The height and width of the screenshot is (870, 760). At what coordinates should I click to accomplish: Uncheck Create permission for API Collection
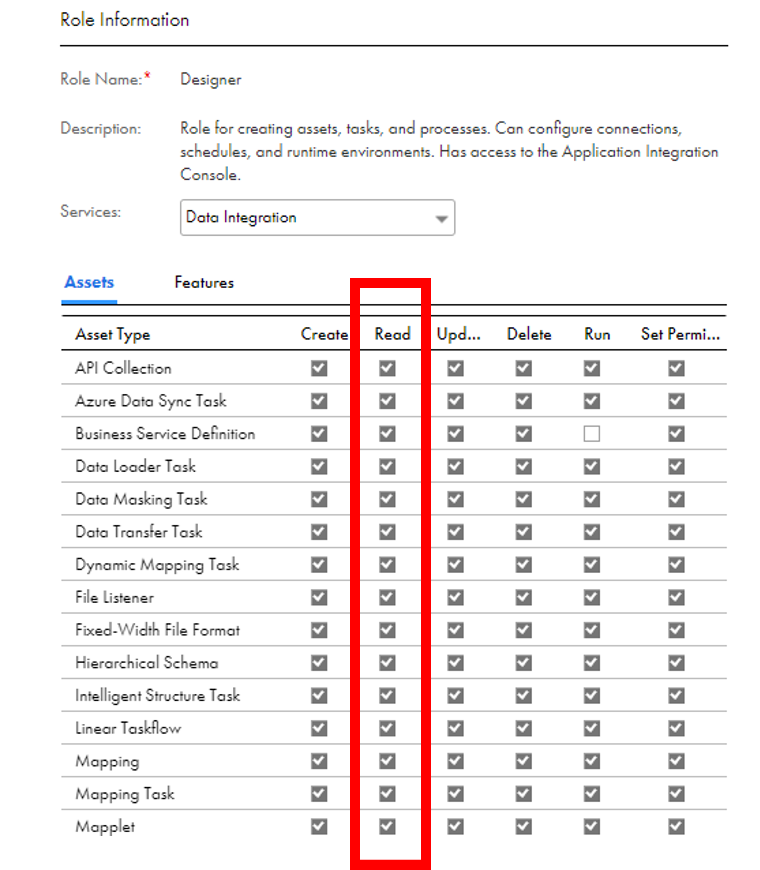319,368
